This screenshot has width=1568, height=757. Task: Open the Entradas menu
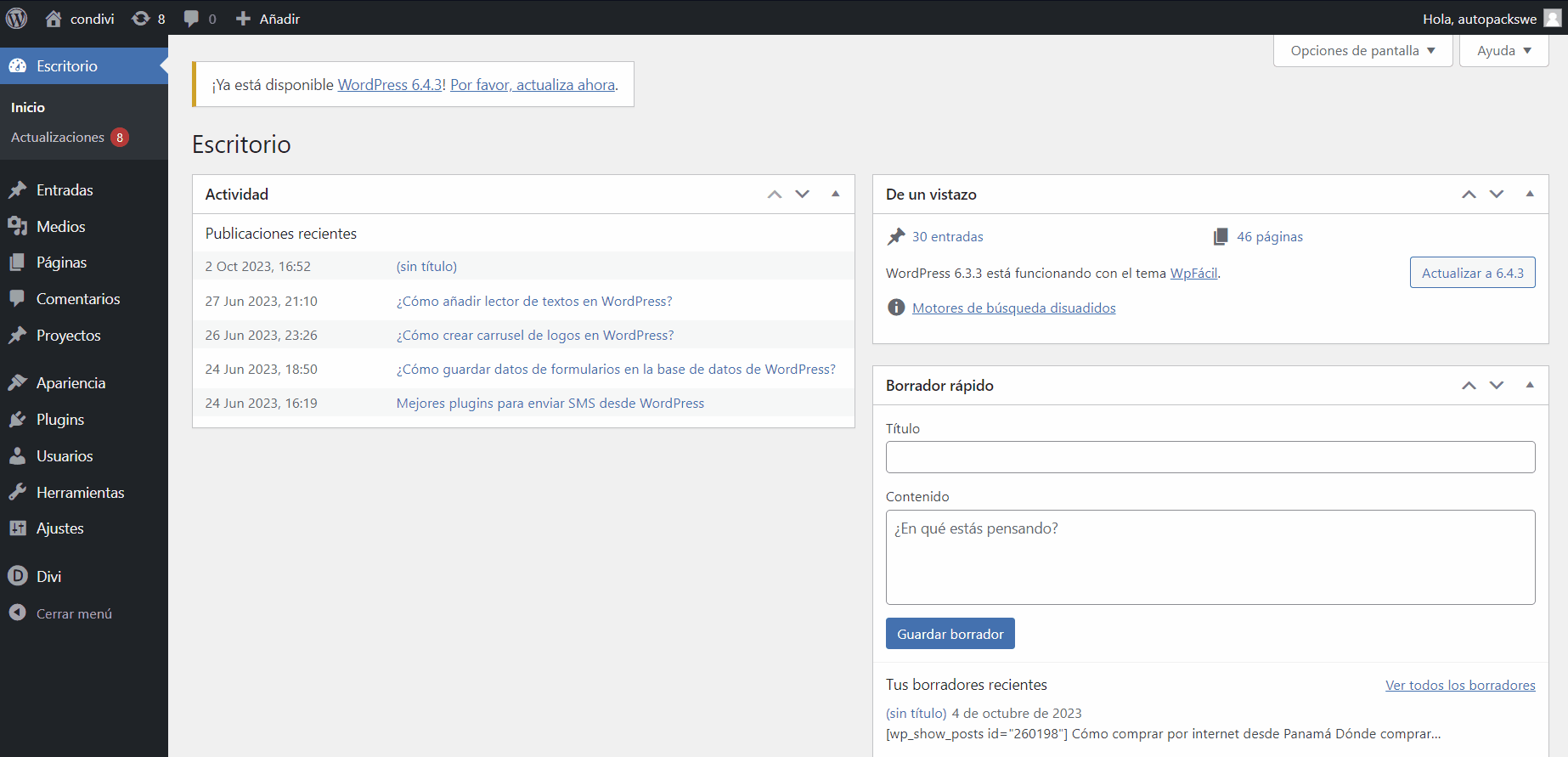65,190
